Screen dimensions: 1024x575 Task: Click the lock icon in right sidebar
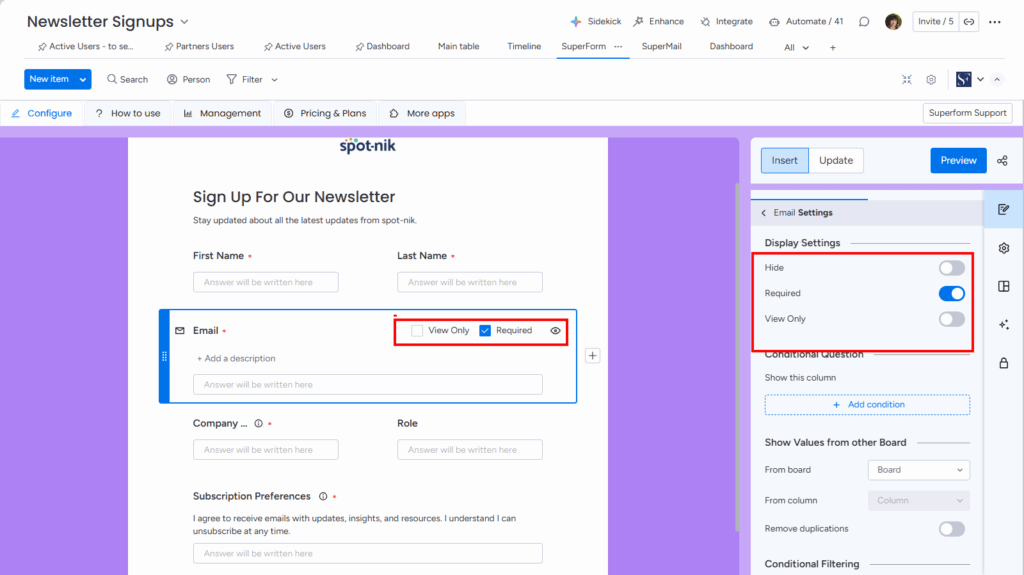point(1003,363)
